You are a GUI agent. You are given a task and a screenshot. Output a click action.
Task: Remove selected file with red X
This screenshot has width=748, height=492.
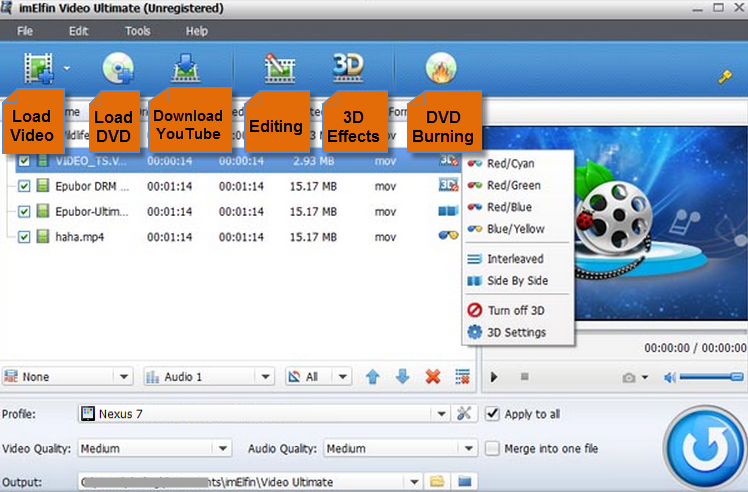coord(433,377)
